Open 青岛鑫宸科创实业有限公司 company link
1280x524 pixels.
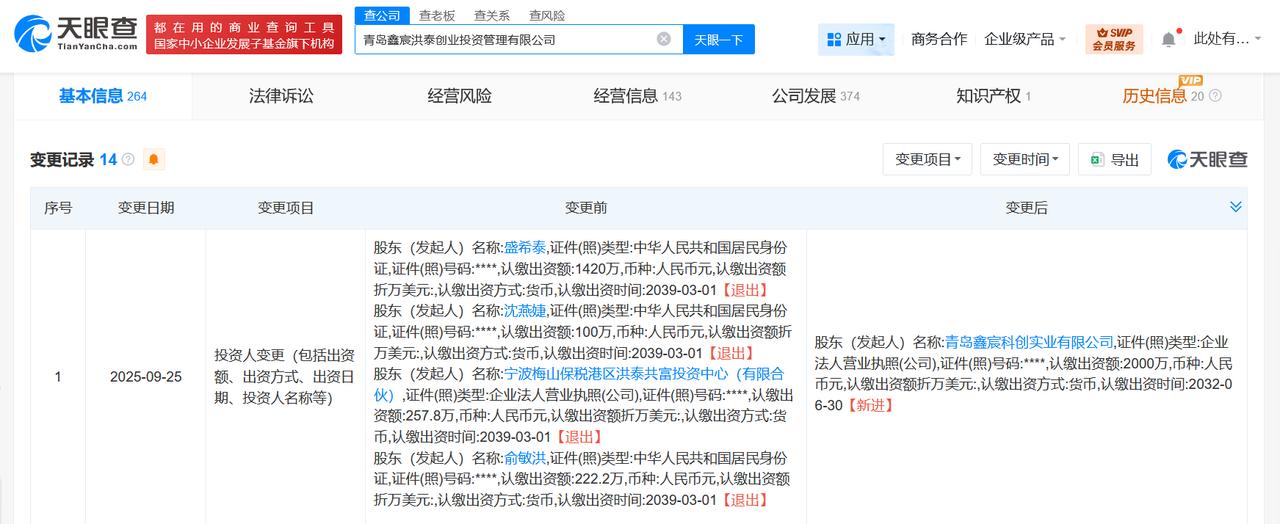[x=1029, y=342]
